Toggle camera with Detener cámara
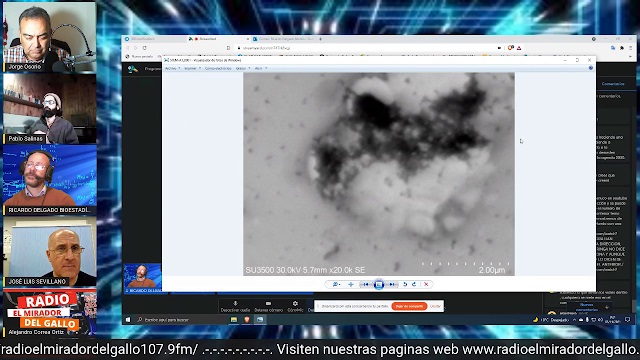This screenshot has height=360, width=640. pos(268,307)
